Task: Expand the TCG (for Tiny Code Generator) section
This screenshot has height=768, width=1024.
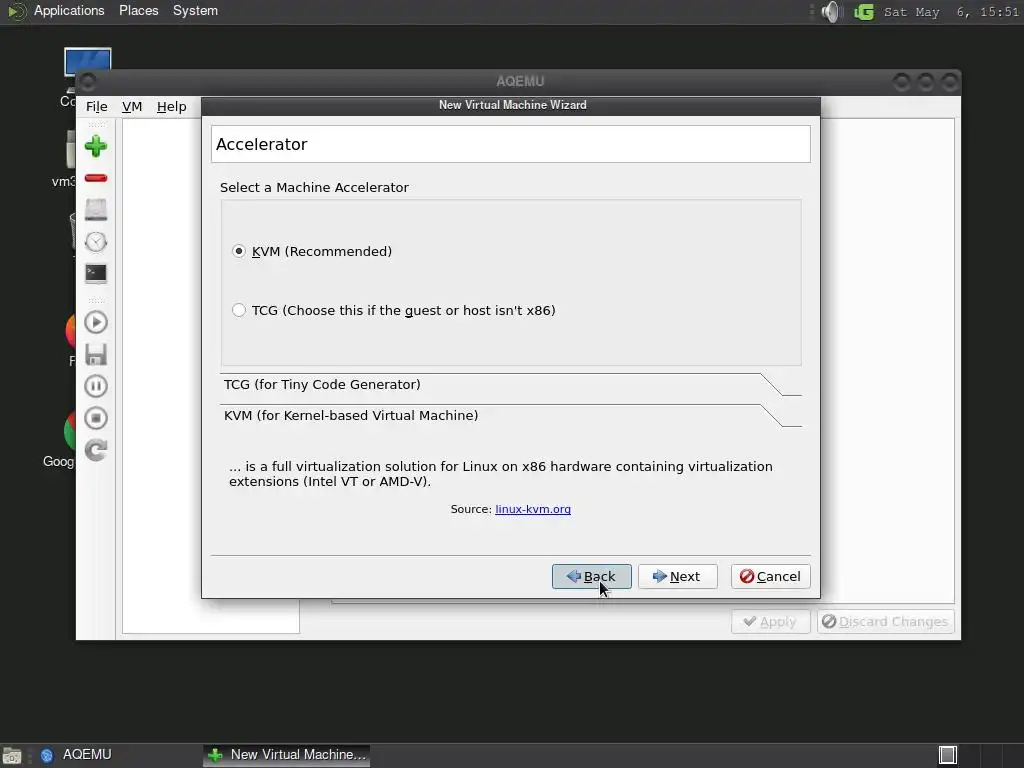Action: pyautogui.click(x=511, y=385)
